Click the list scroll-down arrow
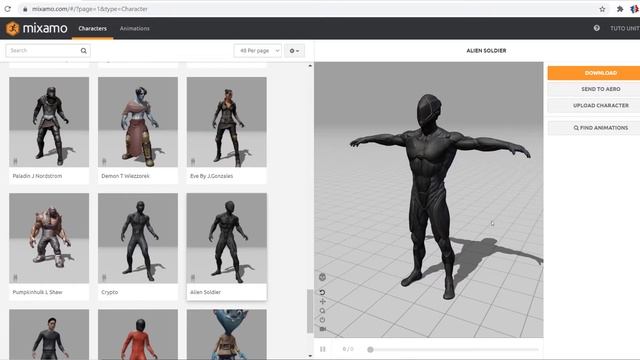This screenshot has width=640, height=360. click(310, 356)
